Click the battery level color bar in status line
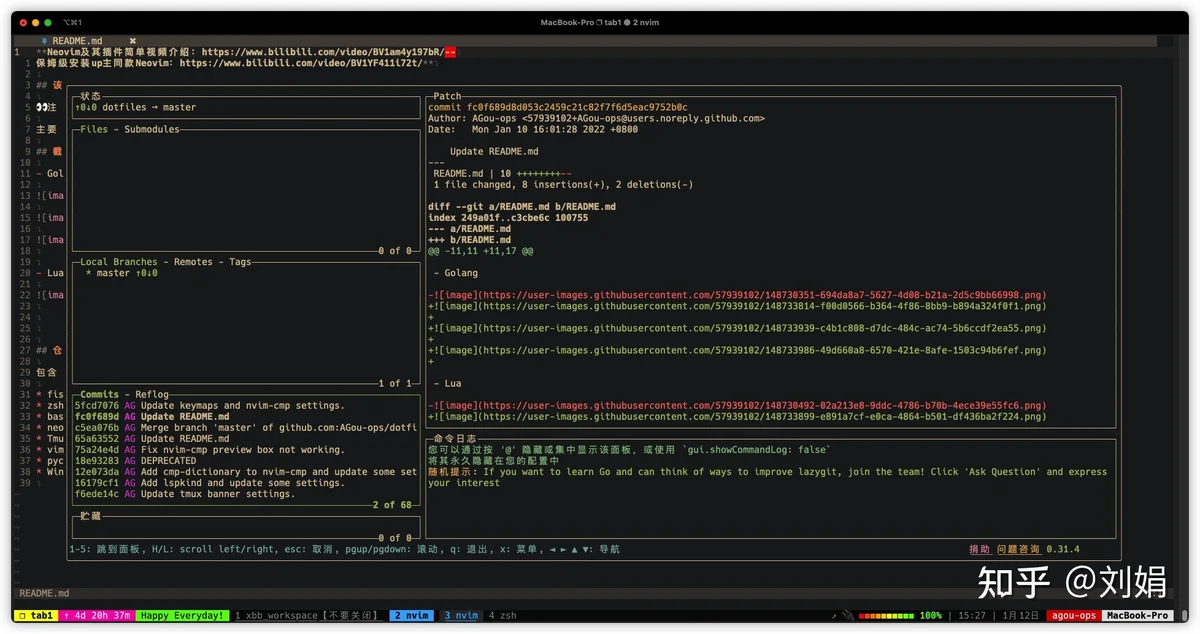Screen dimensions: 1200x634 point(887,616)
